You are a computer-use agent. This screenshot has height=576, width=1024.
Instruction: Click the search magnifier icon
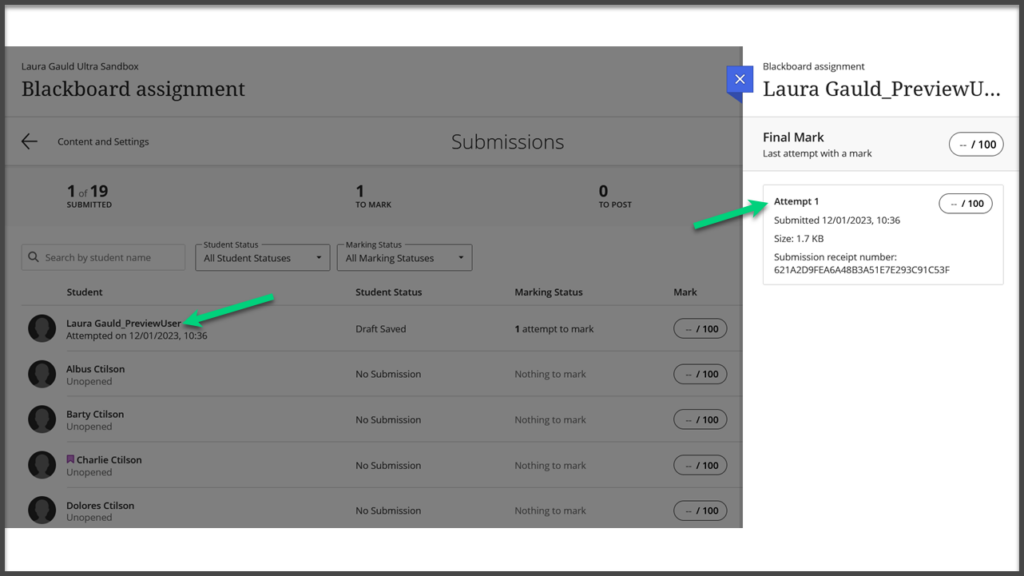pyautogui.click(x=33, y=257)
